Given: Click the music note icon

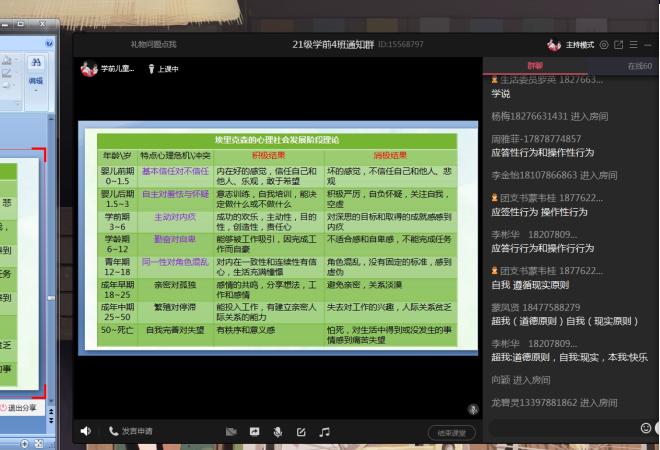Looking at the screenshot, I should [x=324, y=432].
